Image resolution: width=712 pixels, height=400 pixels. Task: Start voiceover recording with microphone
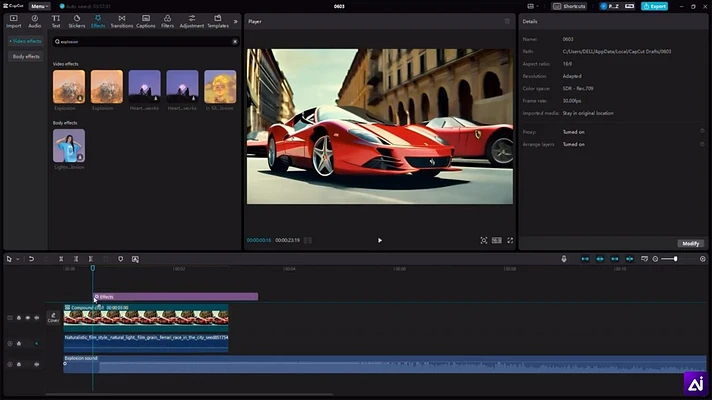[x=564, y=259]
